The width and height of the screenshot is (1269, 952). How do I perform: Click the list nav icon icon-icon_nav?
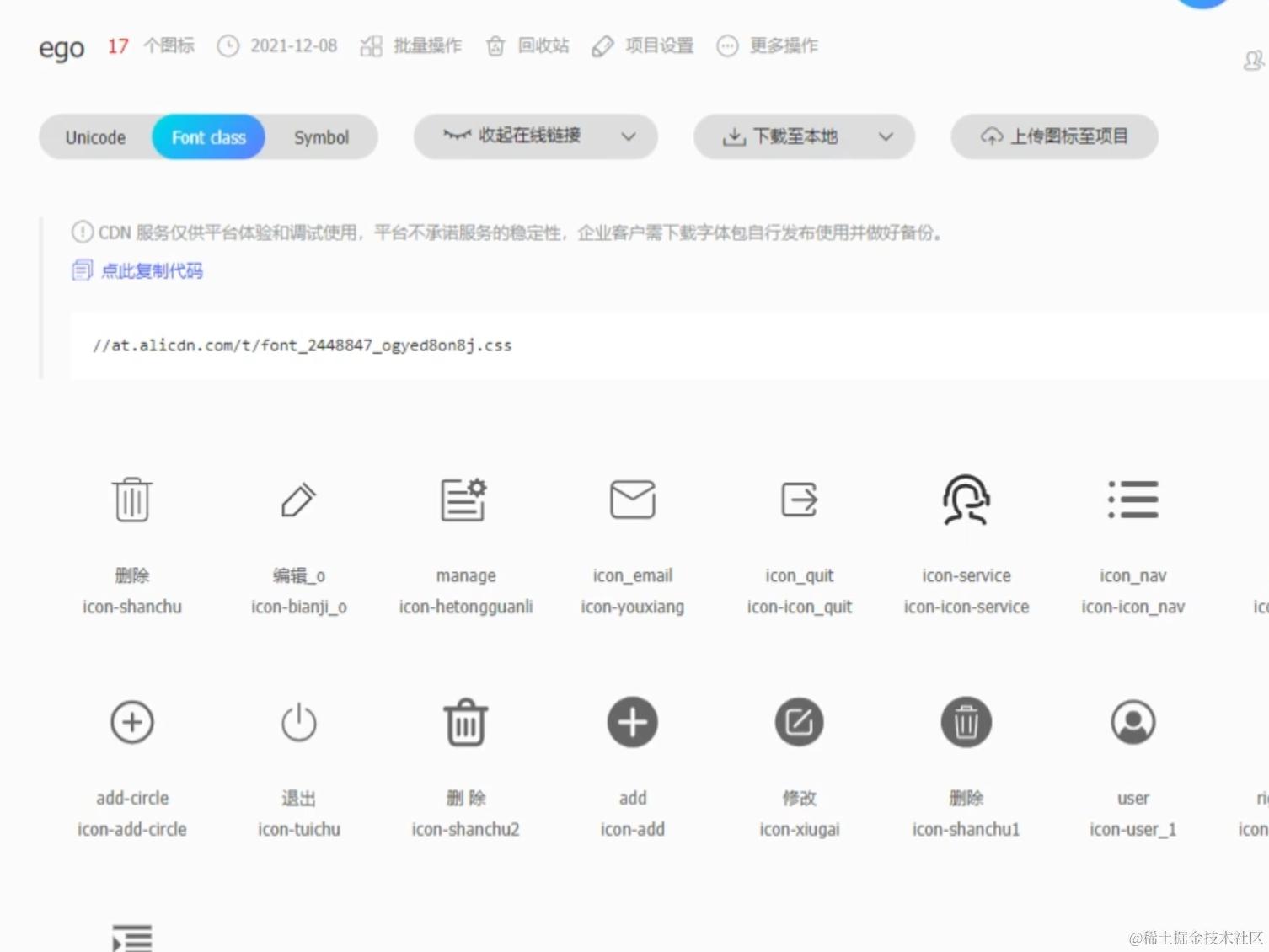coord(1133,500)
